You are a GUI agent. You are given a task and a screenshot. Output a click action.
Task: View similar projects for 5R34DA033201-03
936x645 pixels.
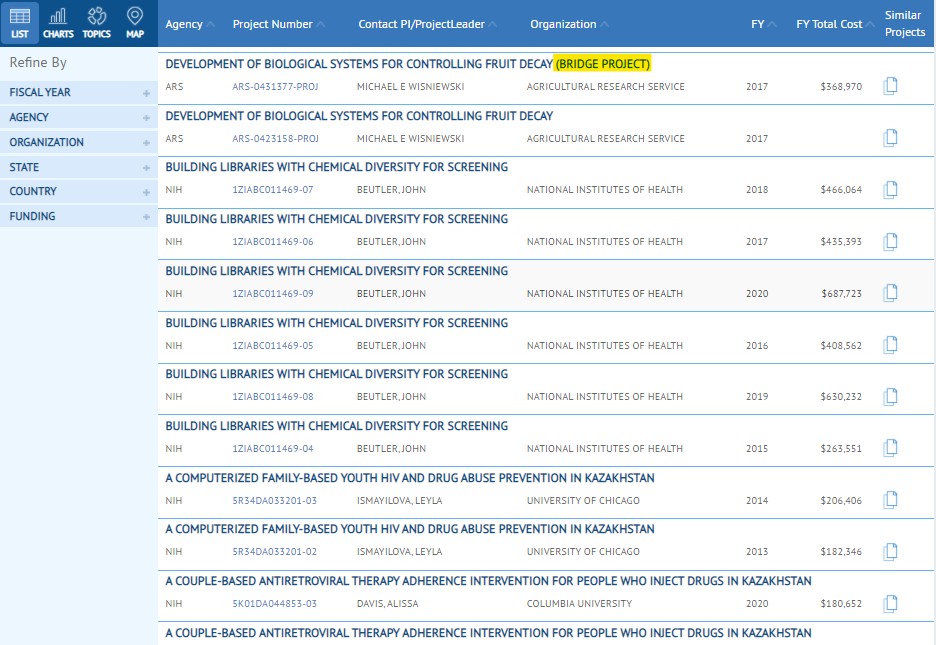tap(890, 500)
